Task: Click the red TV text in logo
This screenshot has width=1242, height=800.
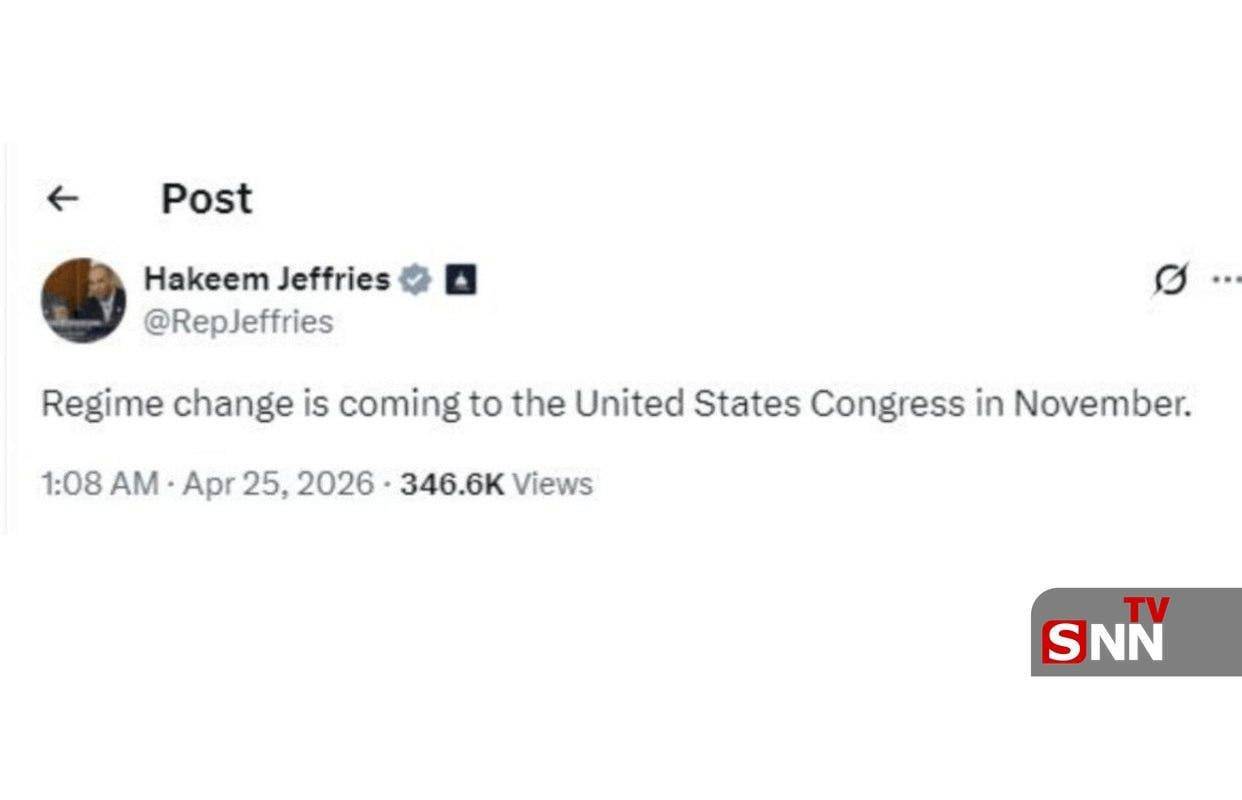Action: tap(1146, 610)
